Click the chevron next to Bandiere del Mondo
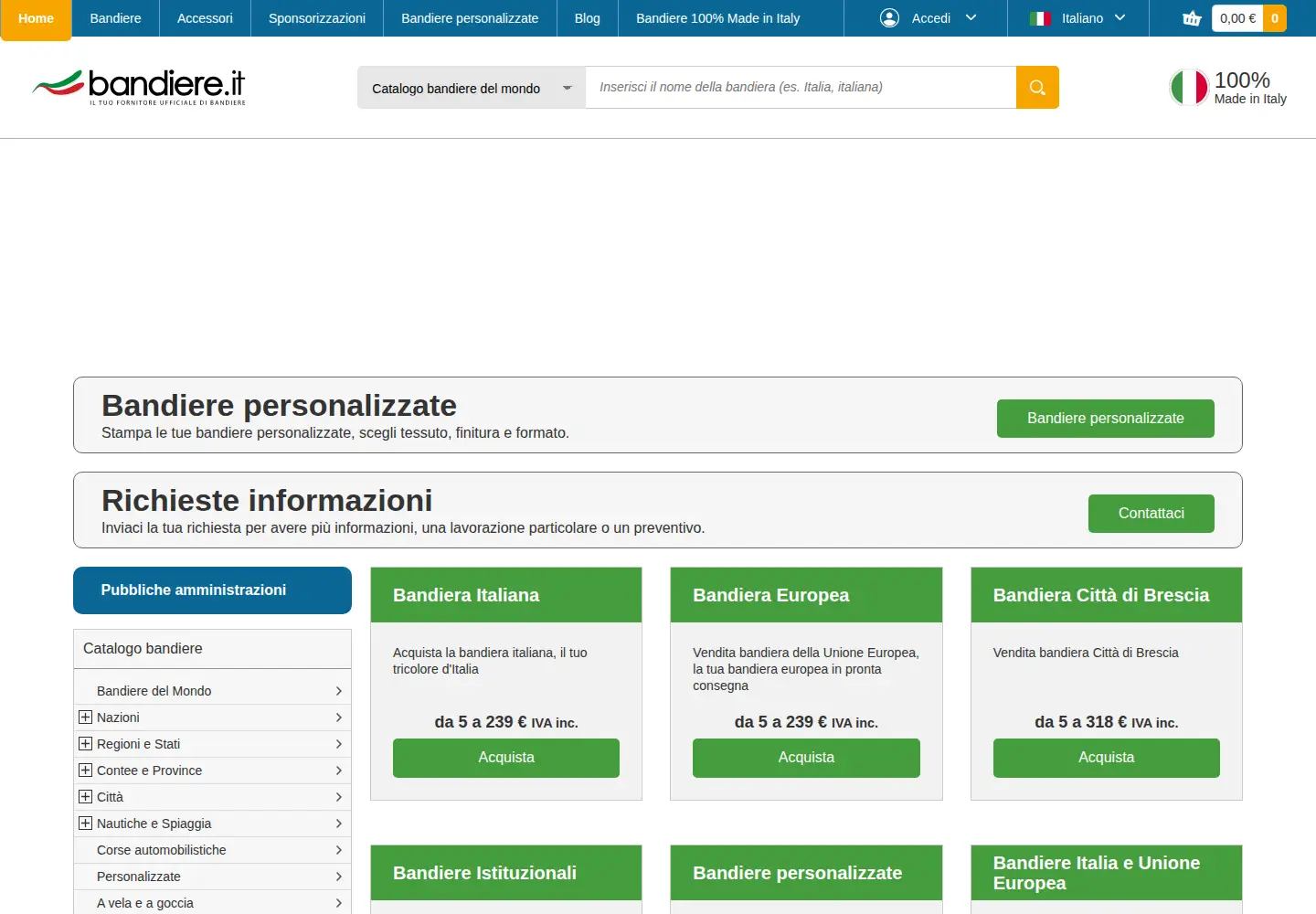This screenshot has width=1316, height=914. [338, 691]
